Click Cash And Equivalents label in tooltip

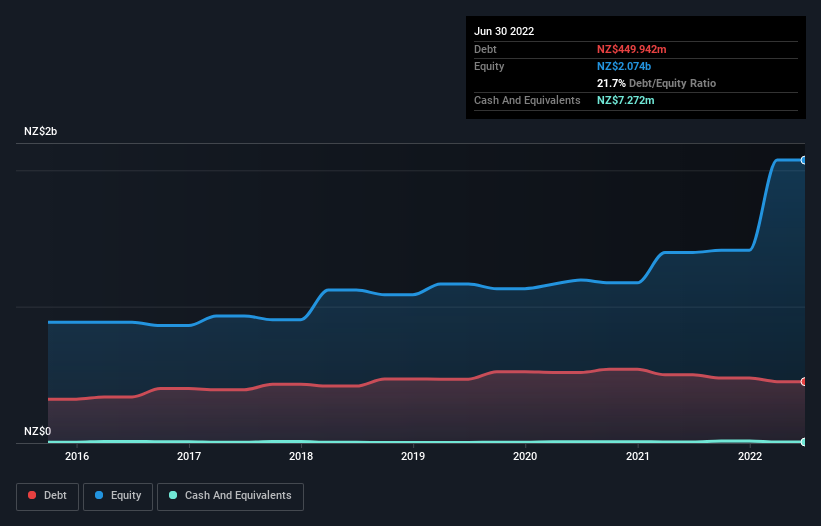(x=527, y=100)
